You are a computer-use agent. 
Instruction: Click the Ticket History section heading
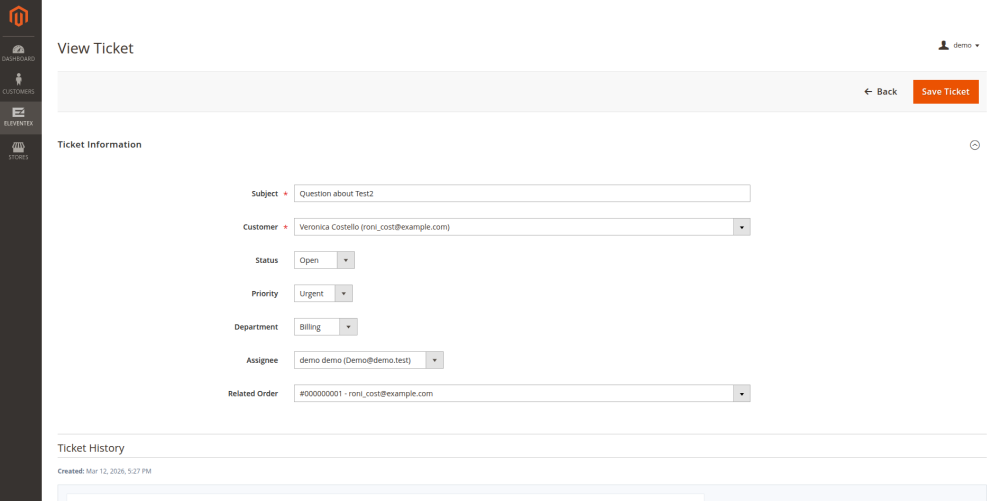click(91, 448)
